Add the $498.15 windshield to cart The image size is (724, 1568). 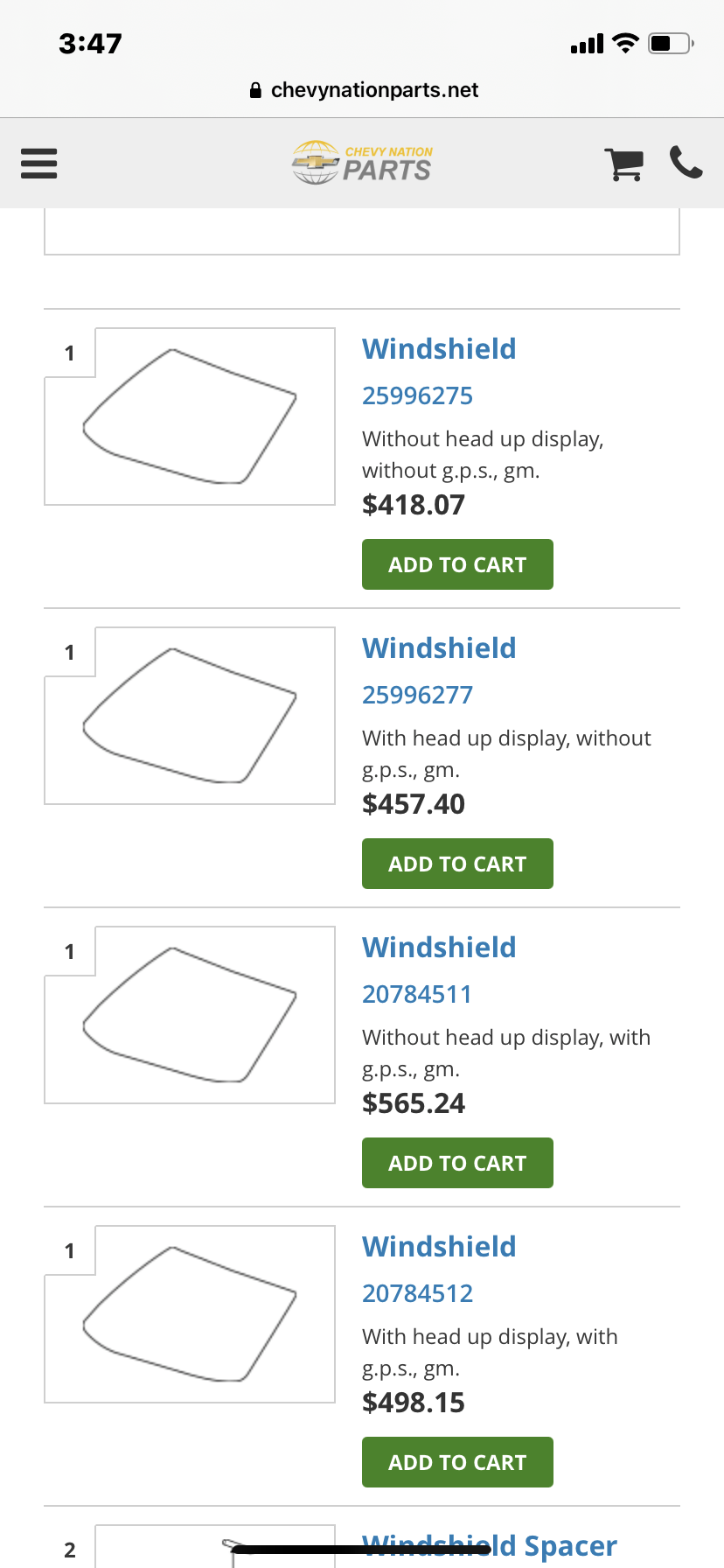457,1462
